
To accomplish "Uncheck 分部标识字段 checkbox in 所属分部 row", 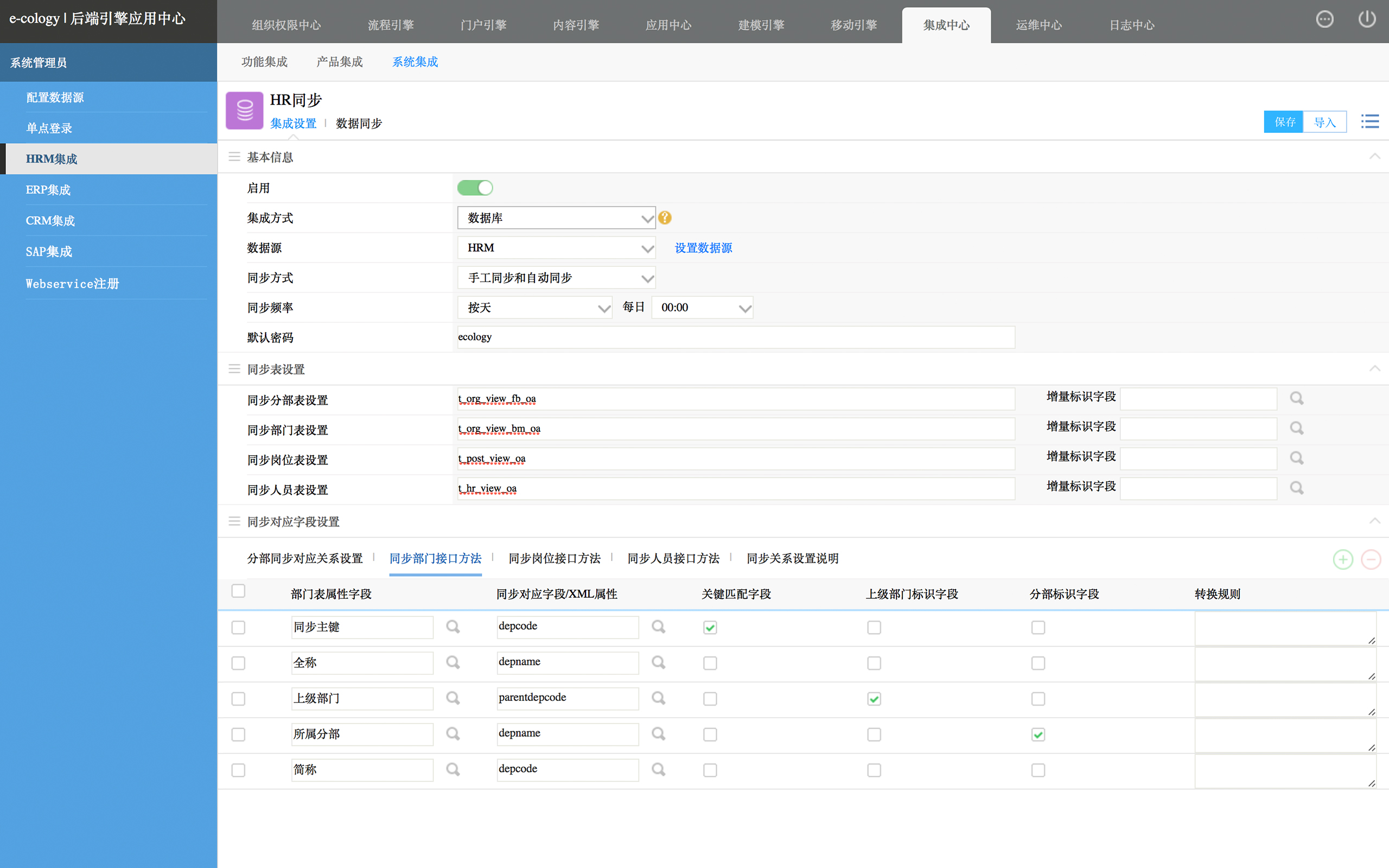I will [1038, 734].
